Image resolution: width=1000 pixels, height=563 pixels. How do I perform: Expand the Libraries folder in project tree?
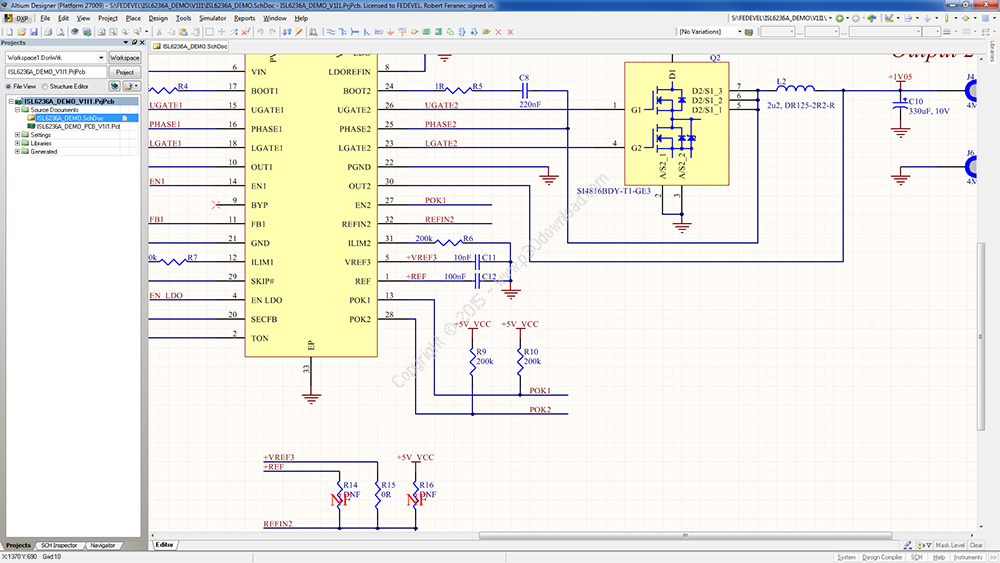(x=17, y=143)
